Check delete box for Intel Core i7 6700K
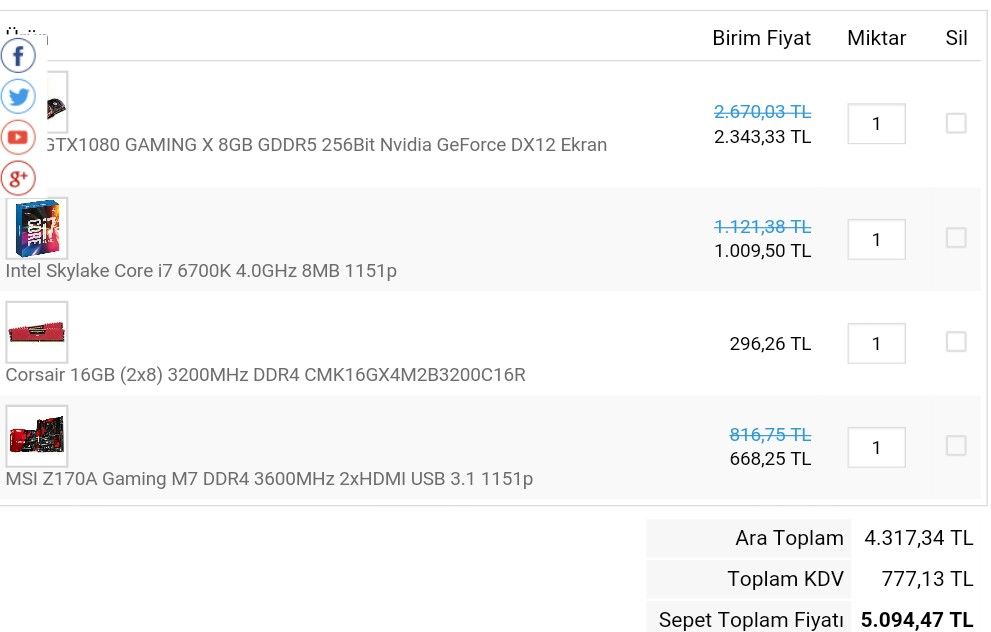The image size is (991, 632). 956,238
